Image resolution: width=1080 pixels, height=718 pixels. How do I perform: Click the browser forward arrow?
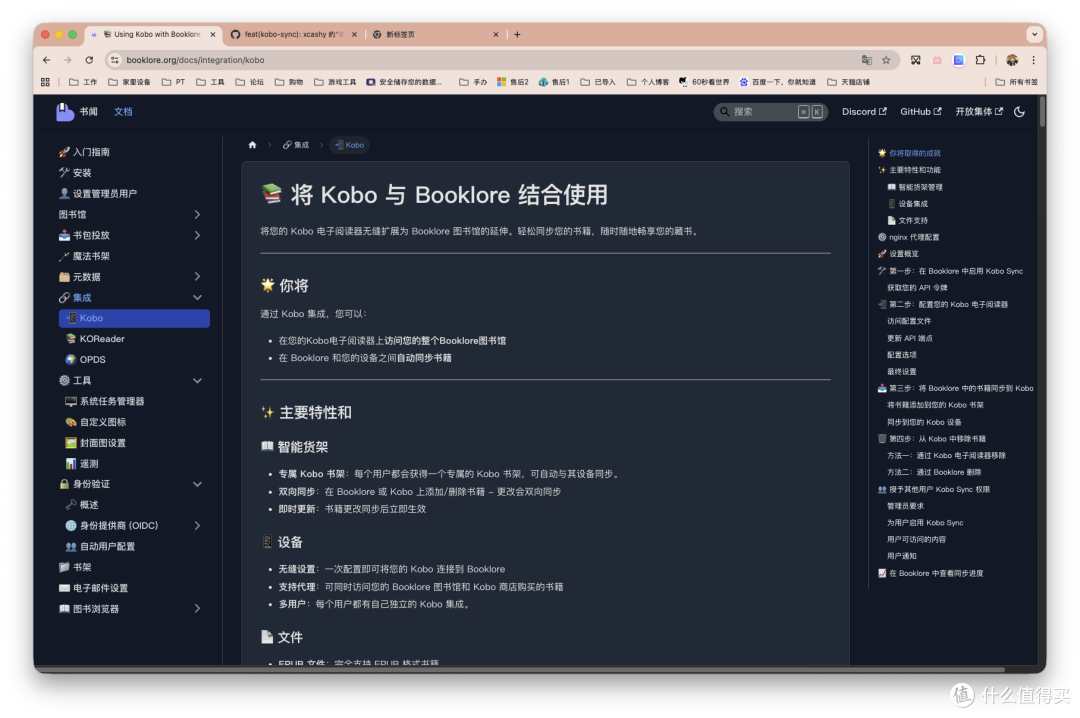point(68,60)
